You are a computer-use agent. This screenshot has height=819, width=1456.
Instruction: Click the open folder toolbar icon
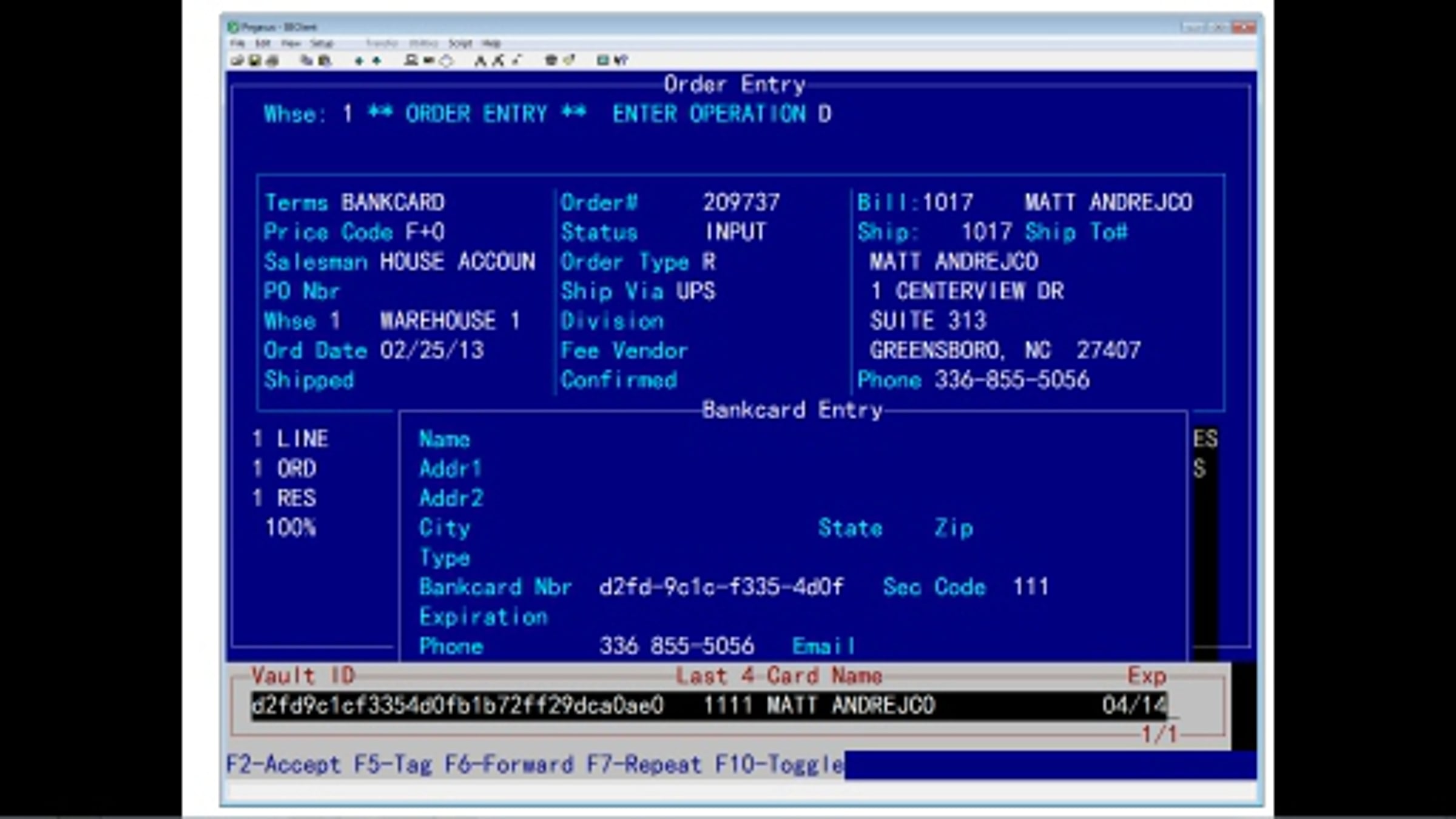click(x=237, y=60)
